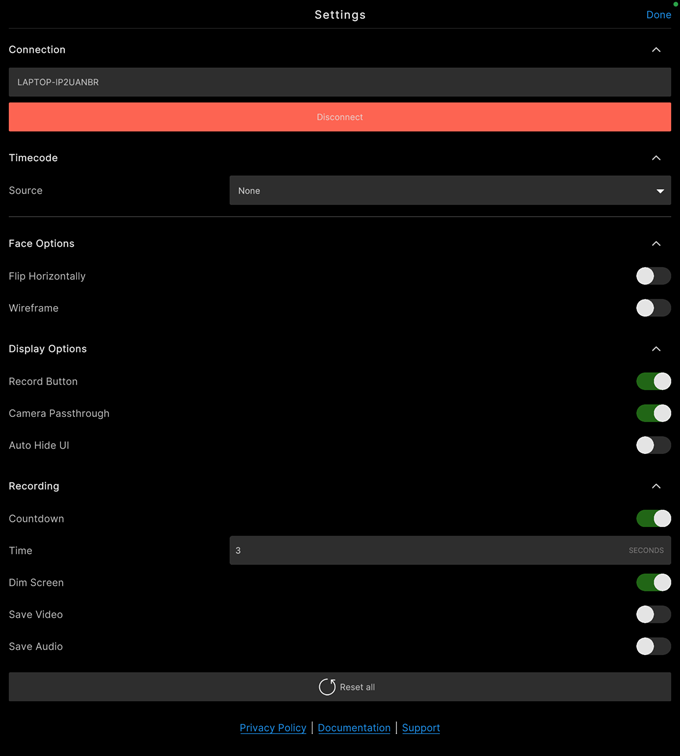Turn off the Record Button switch

click(x=653, y=381)
